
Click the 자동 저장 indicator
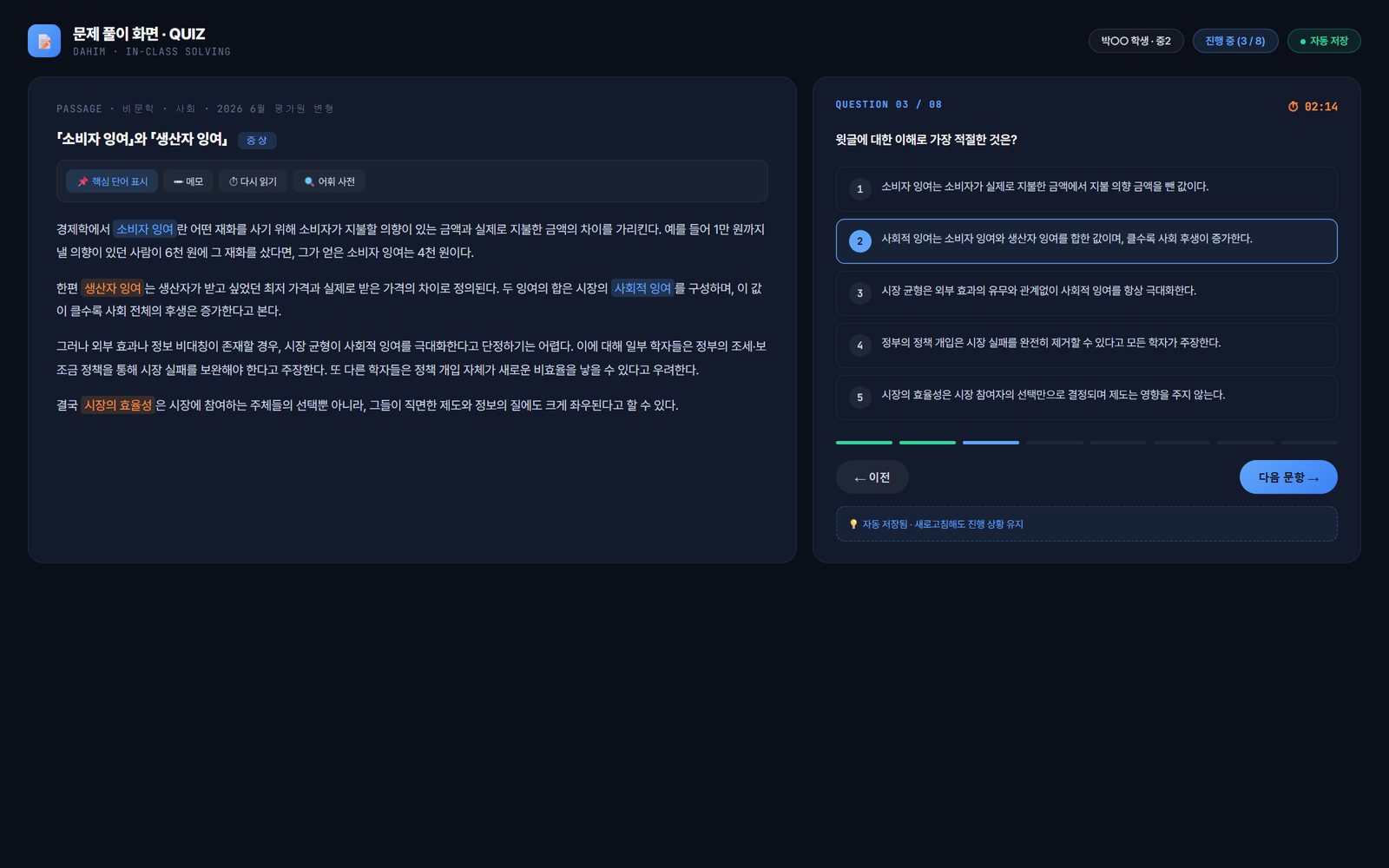point(1324,41)
